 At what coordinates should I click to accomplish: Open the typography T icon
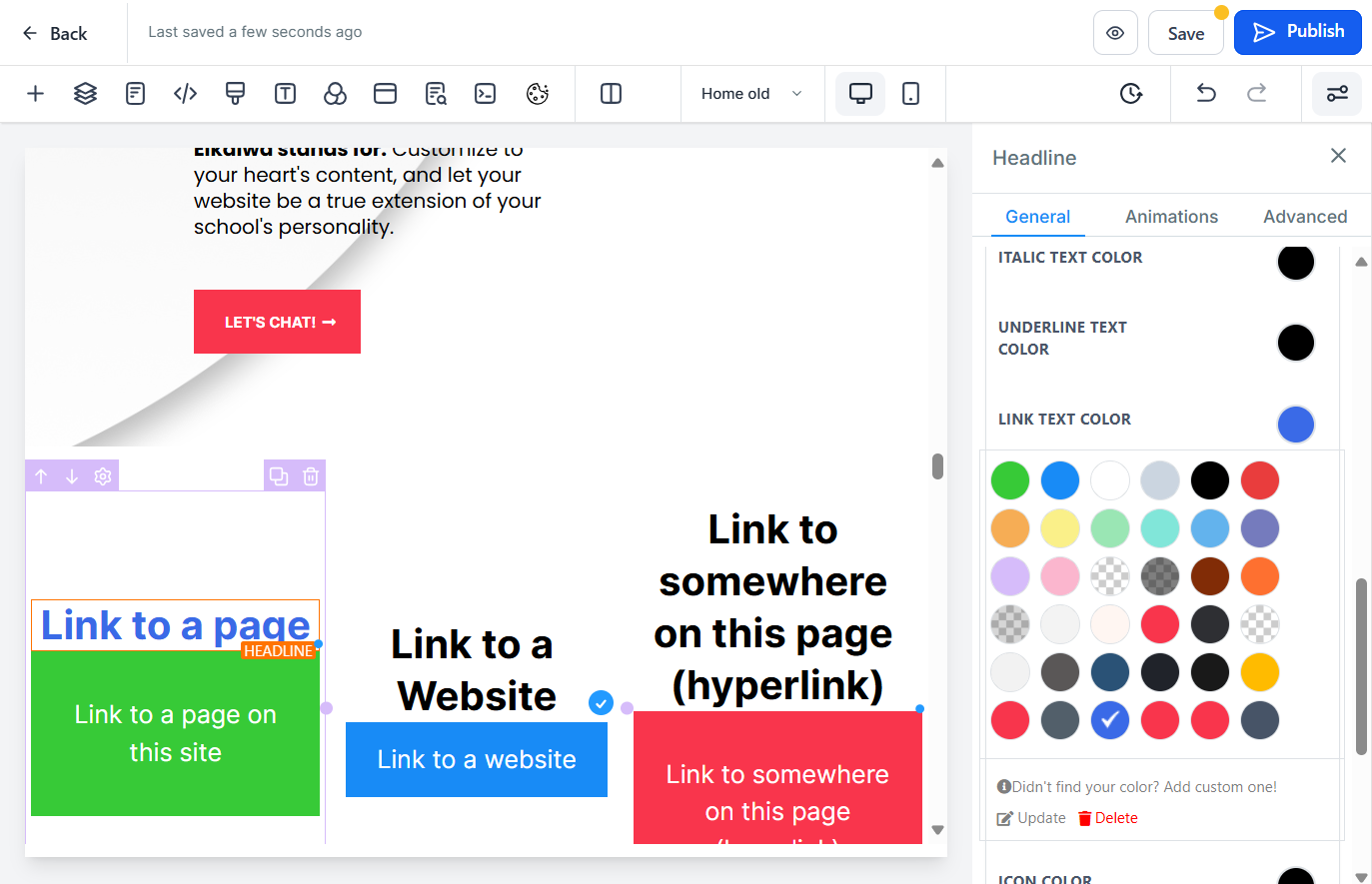tap(285, 94)
